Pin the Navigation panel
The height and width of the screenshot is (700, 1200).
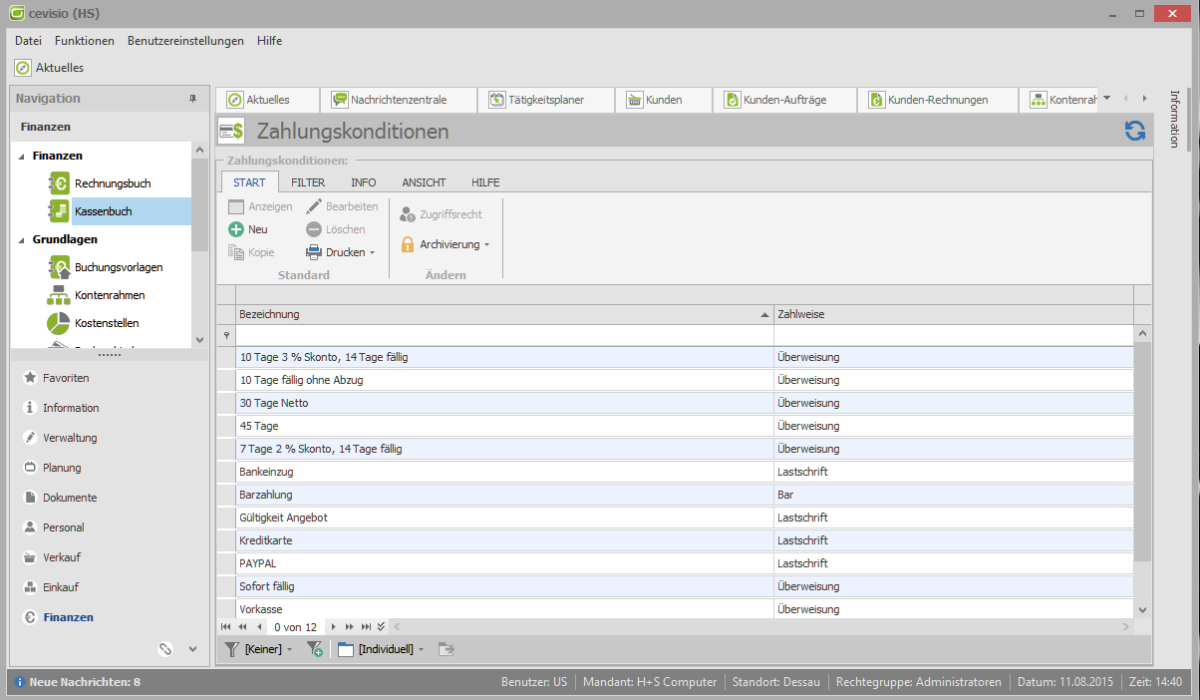[x=193, y=99]
